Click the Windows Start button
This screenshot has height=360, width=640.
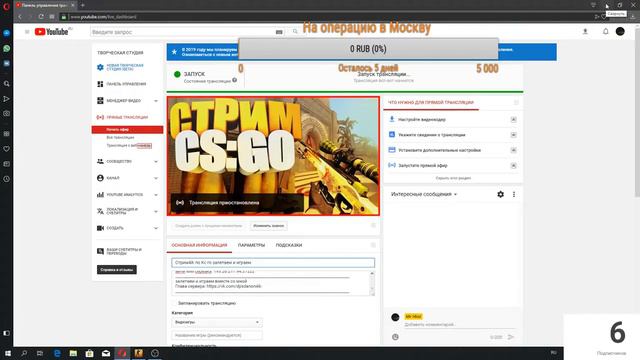click(x=7, y=353)
